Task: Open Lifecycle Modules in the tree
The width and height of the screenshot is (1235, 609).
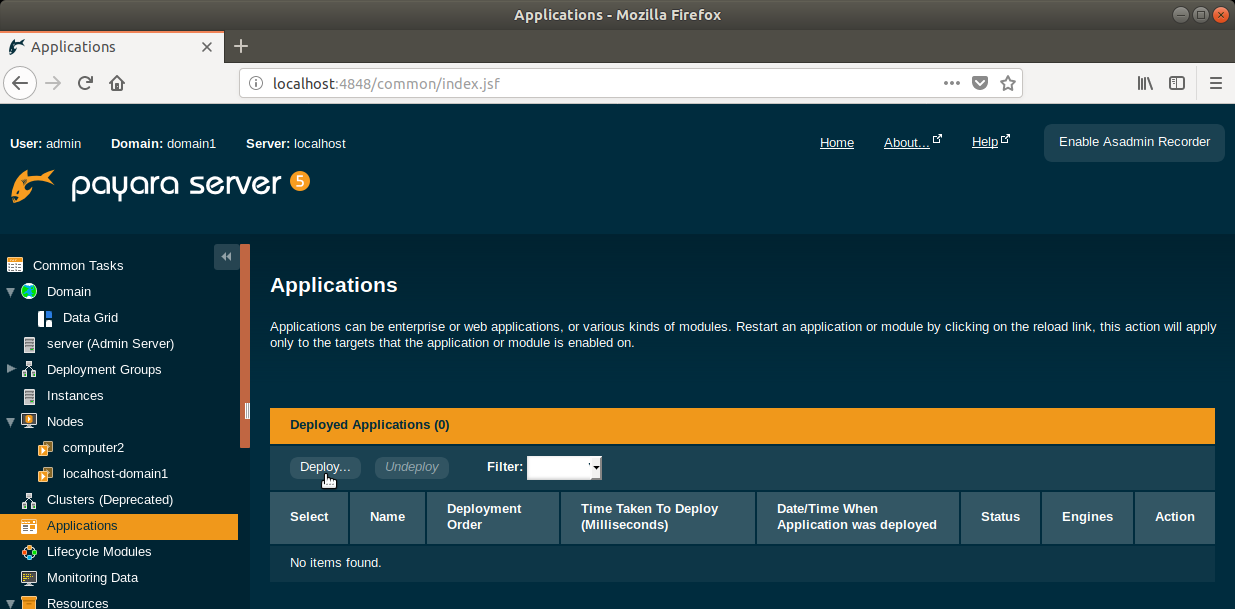Action: point(99,552)
